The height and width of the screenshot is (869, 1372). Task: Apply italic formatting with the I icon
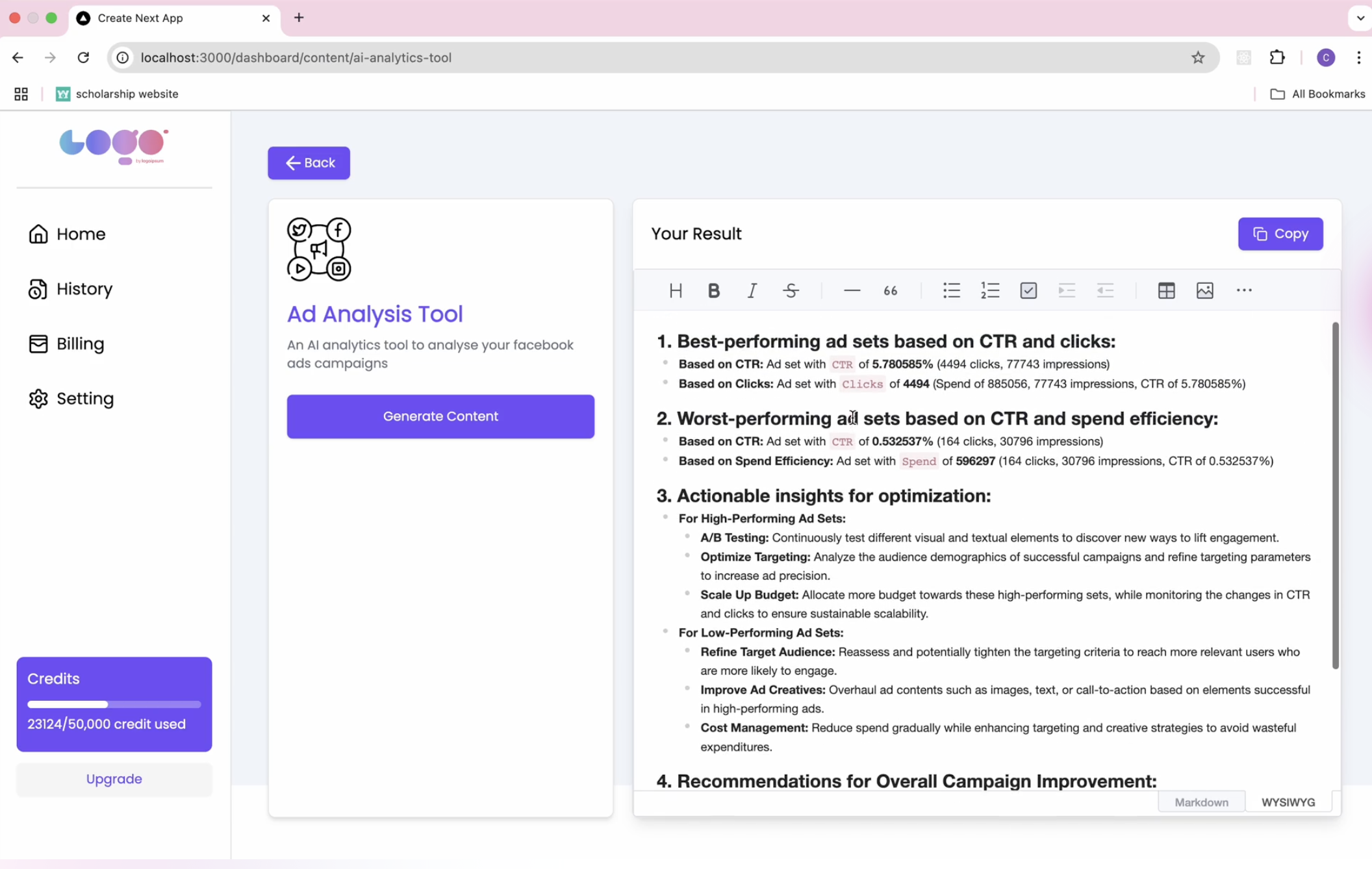coord(752,290)
